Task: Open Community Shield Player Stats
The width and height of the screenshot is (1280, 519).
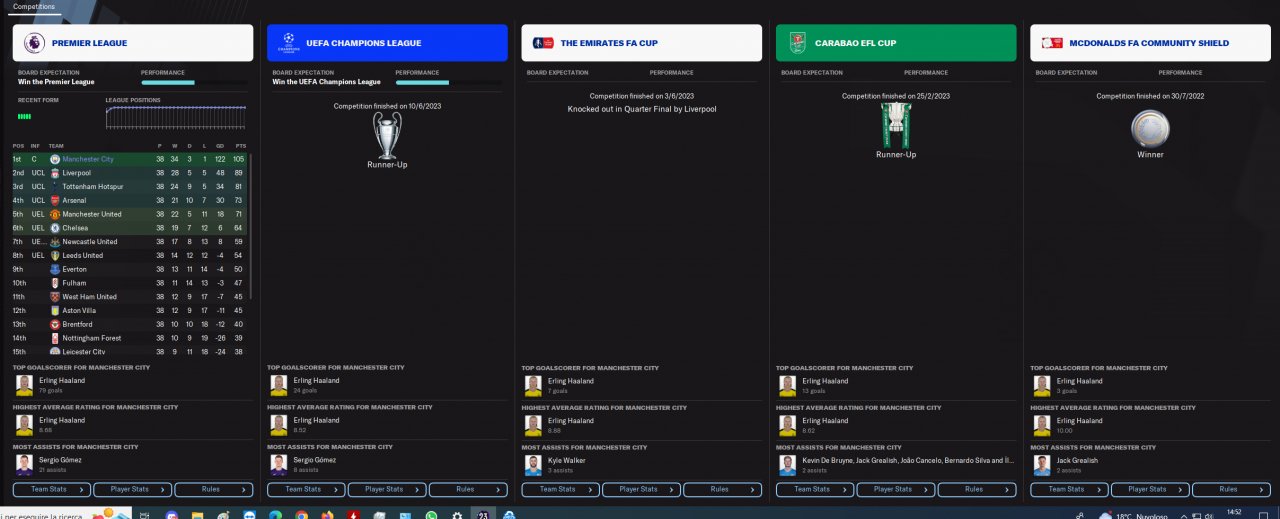Action: click(x=1151, y=489)
